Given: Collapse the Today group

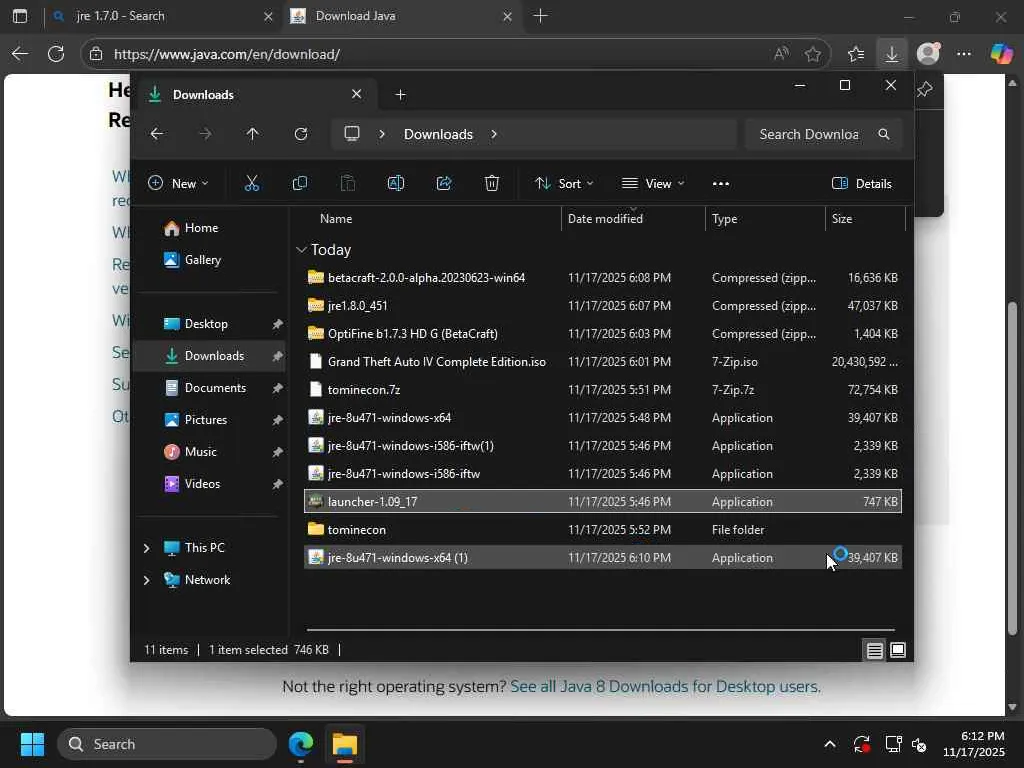Looking at the screenshot, I should 301,250.
